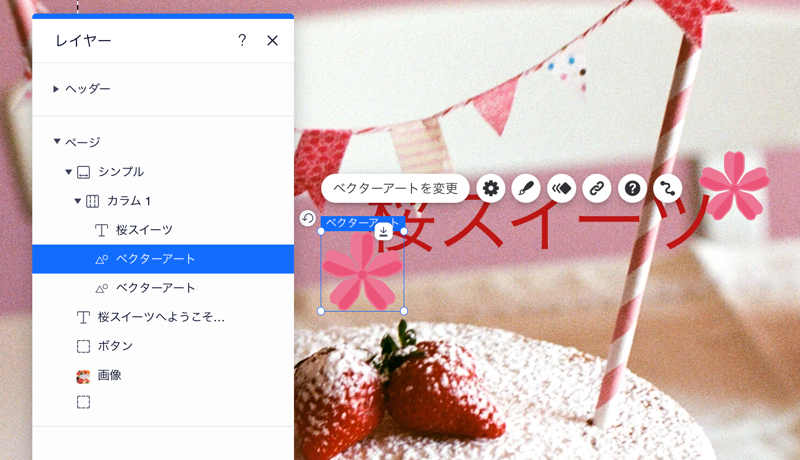The height and width of the screenshot is (460, 800).
Task: Select 桜スイーツへようこそ… text layer
Action: tap(163, 317)
